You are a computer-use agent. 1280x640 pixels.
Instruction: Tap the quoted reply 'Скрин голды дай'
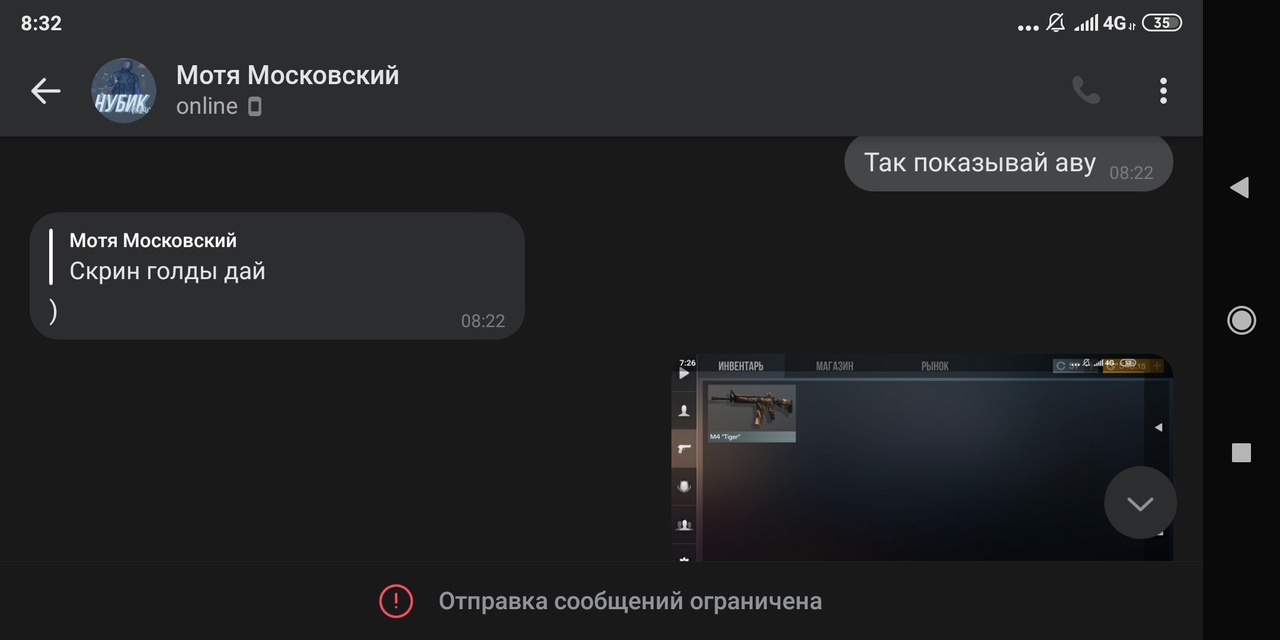167,255
